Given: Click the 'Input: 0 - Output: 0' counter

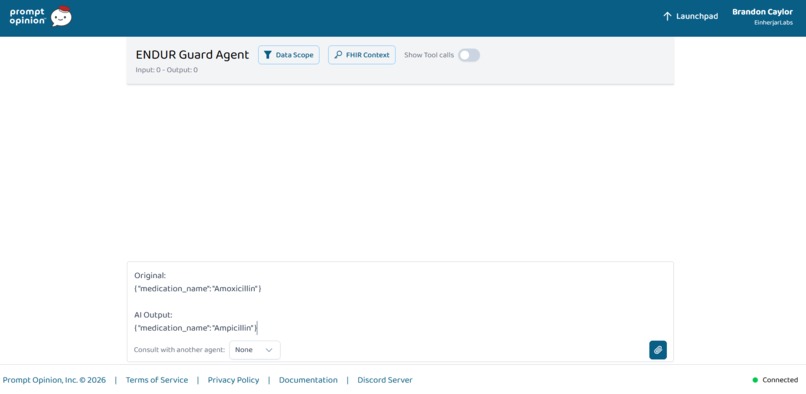Looking at the screenshot, I should (167, 70).
